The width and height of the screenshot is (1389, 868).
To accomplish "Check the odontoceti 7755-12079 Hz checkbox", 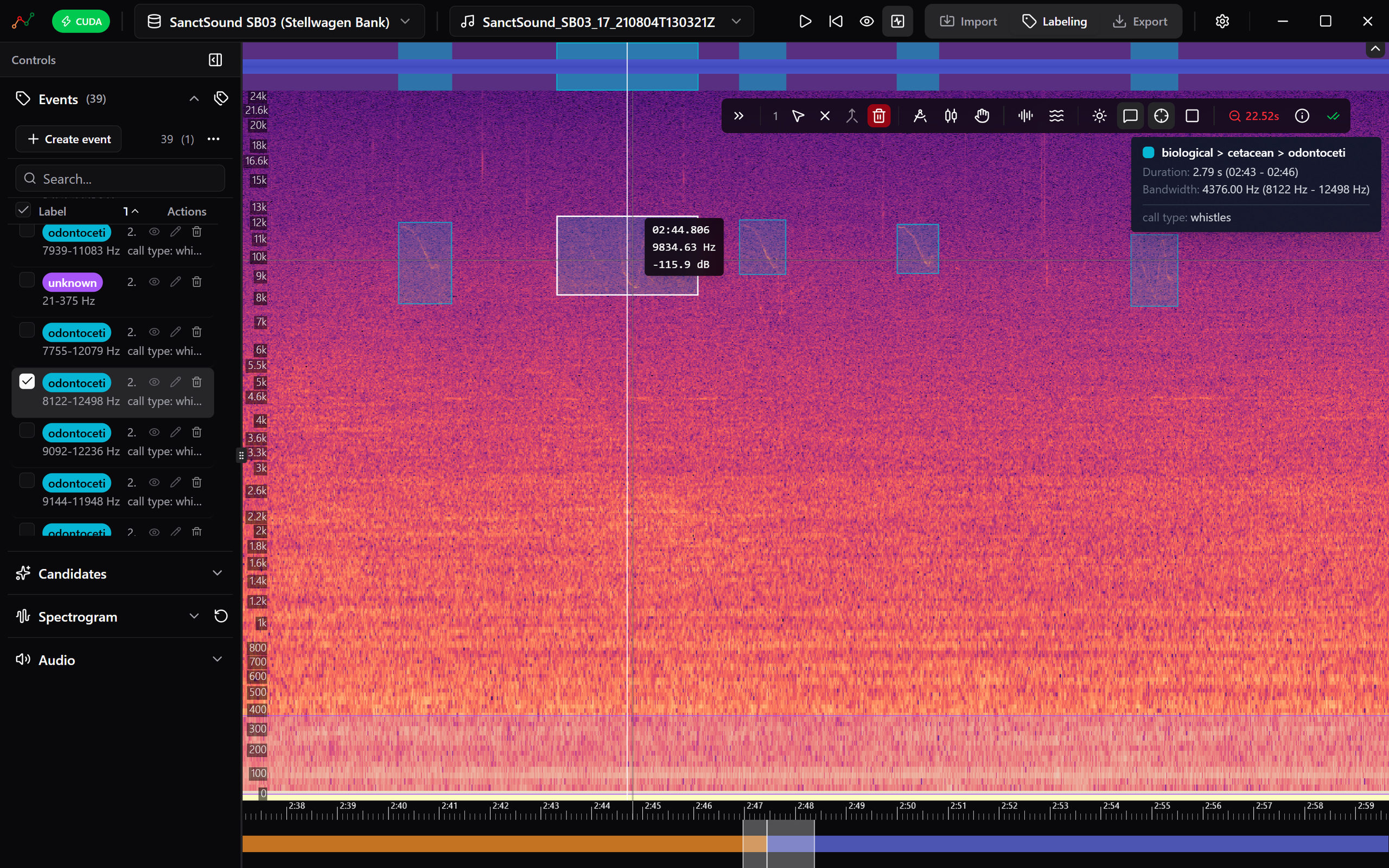I will [27, 330].
